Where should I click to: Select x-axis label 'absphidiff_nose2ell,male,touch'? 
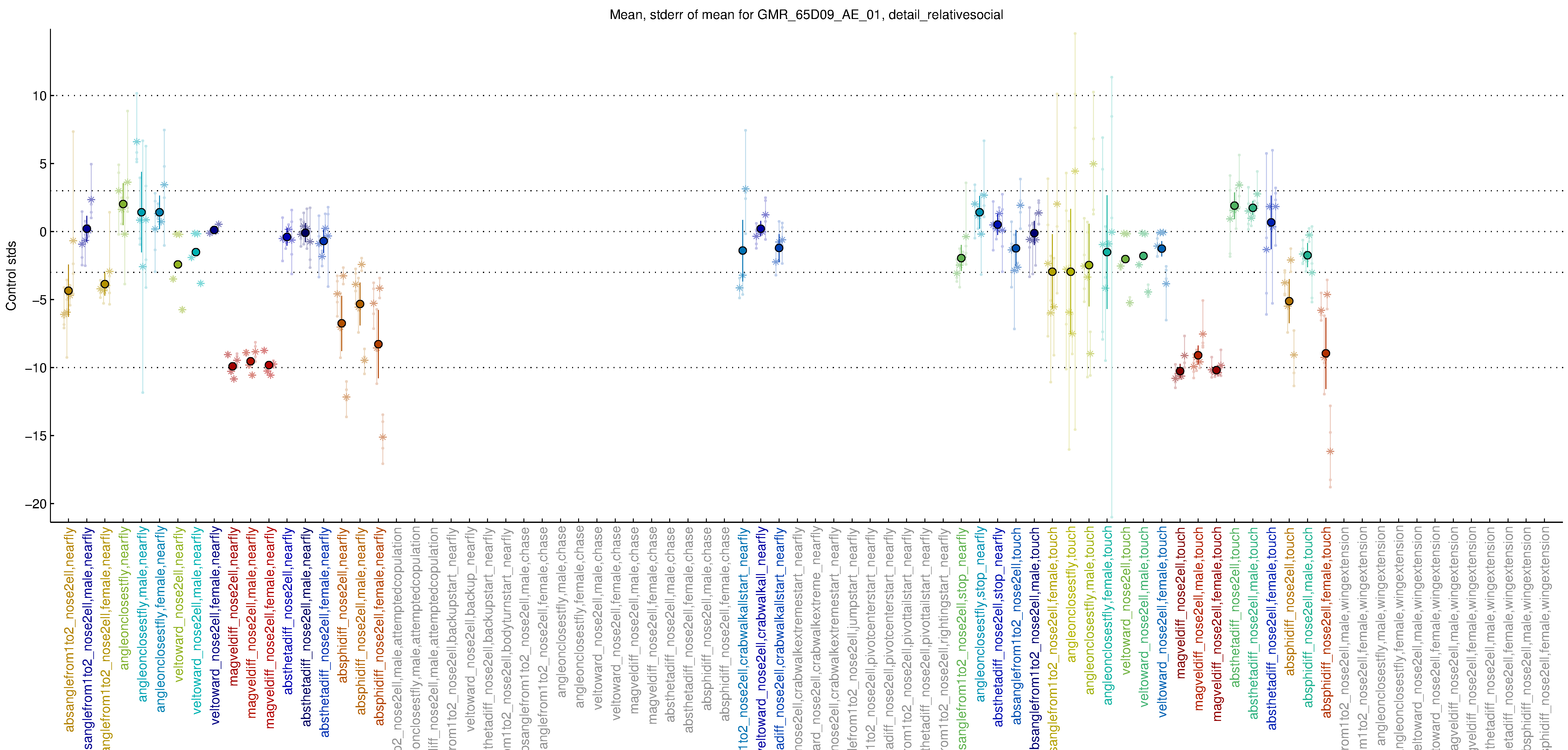(x=1309, y=617)
